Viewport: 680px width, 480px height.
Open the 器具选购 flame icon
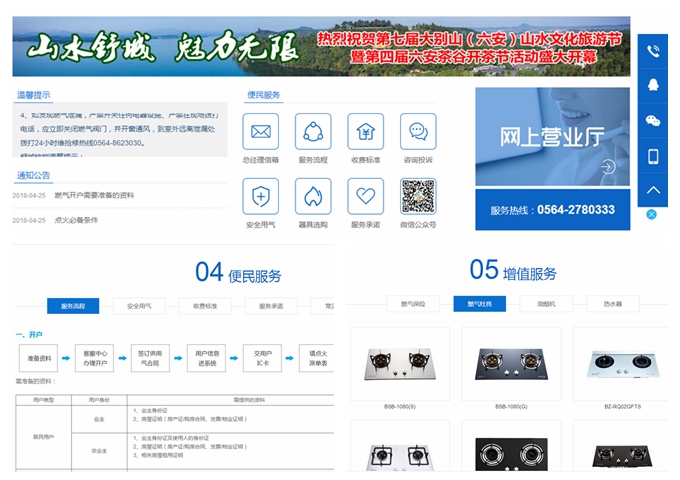click(313, 196)
